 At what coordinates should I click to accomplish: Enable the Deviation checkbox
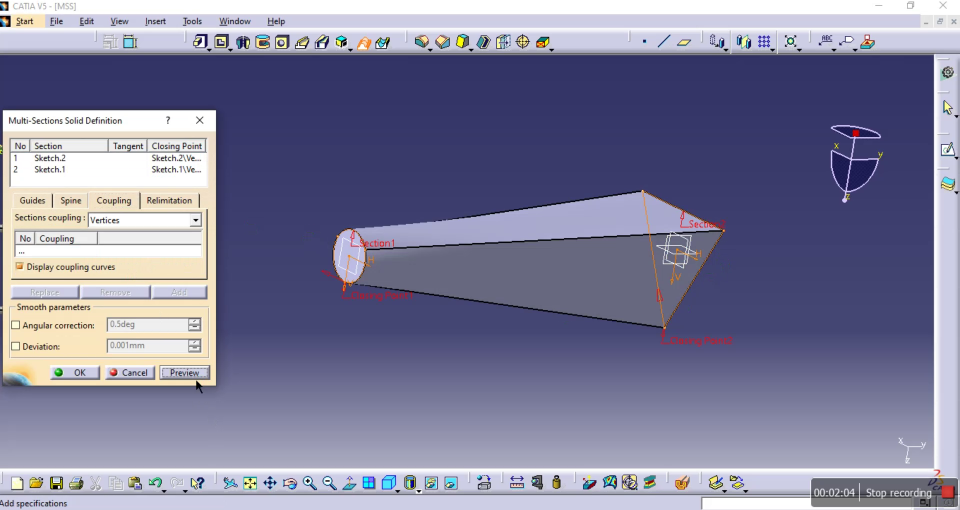pyautogui.click(x=16, y=346)
